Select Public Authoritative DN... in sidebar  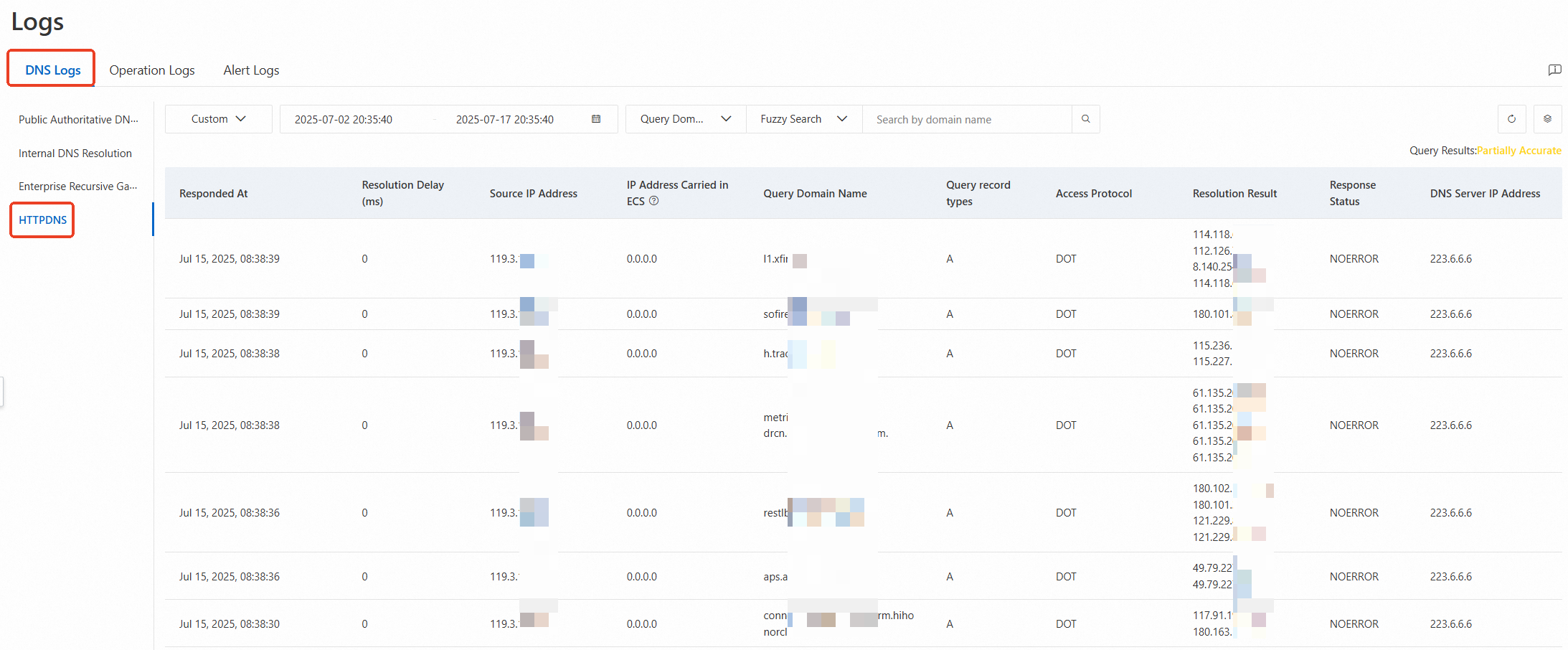[x=78, y=120]
